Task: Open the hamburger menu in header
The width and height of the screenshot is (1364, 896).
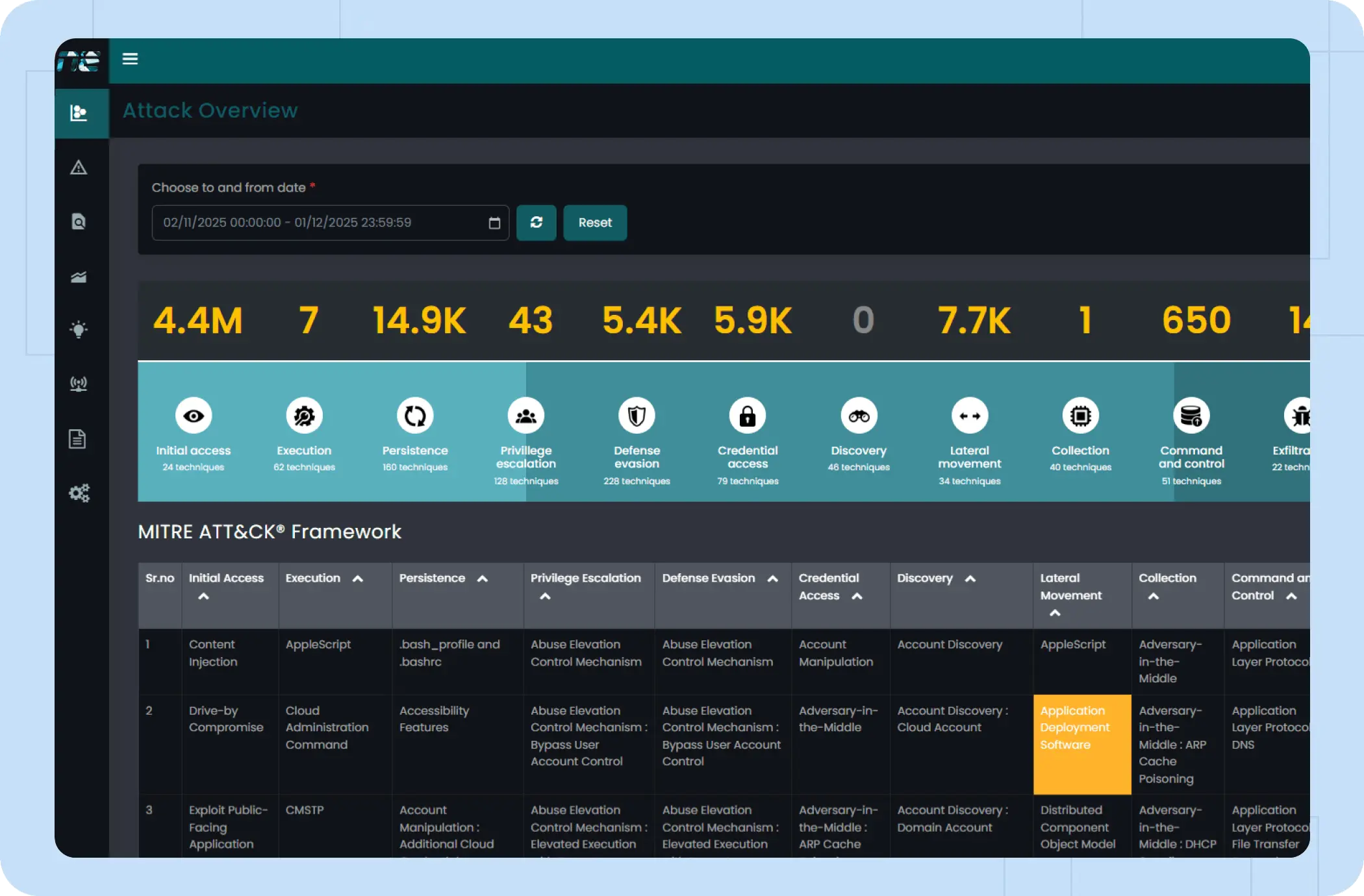Action: 130,59
